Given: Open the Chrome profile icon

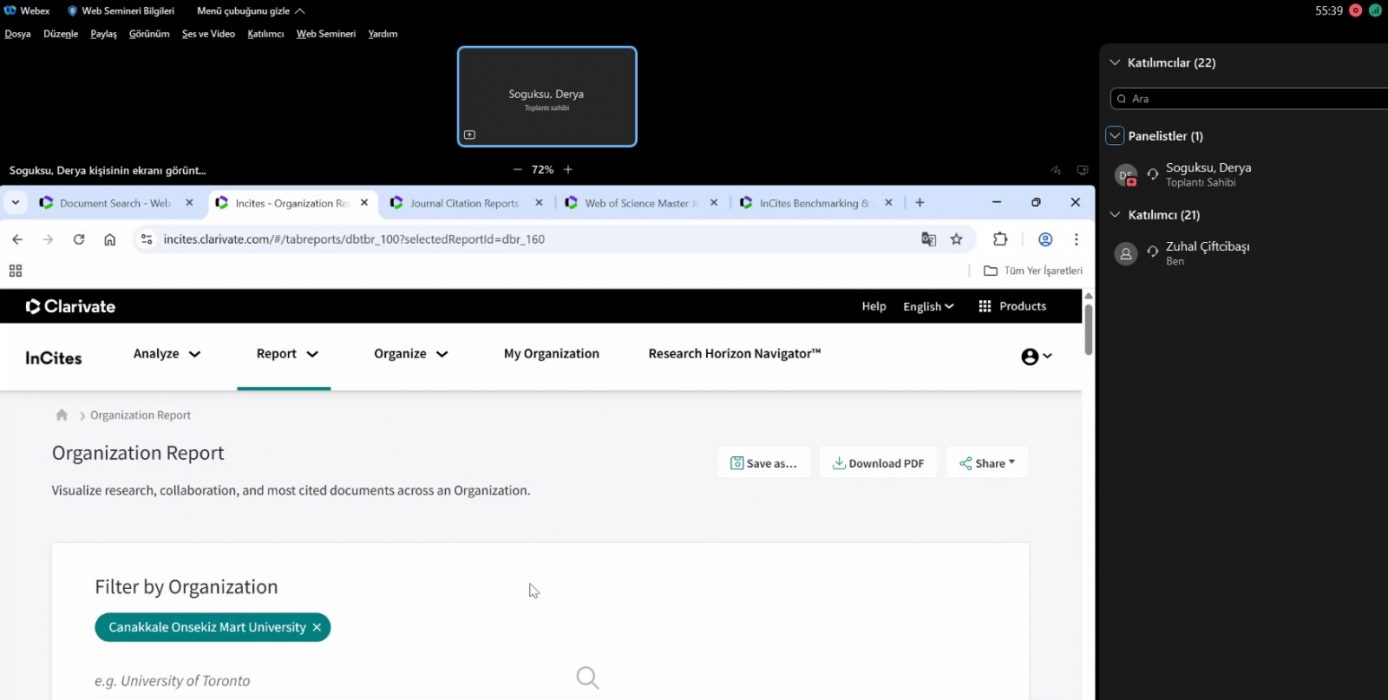Looking at the screenshot, I should pos(1045,239).
